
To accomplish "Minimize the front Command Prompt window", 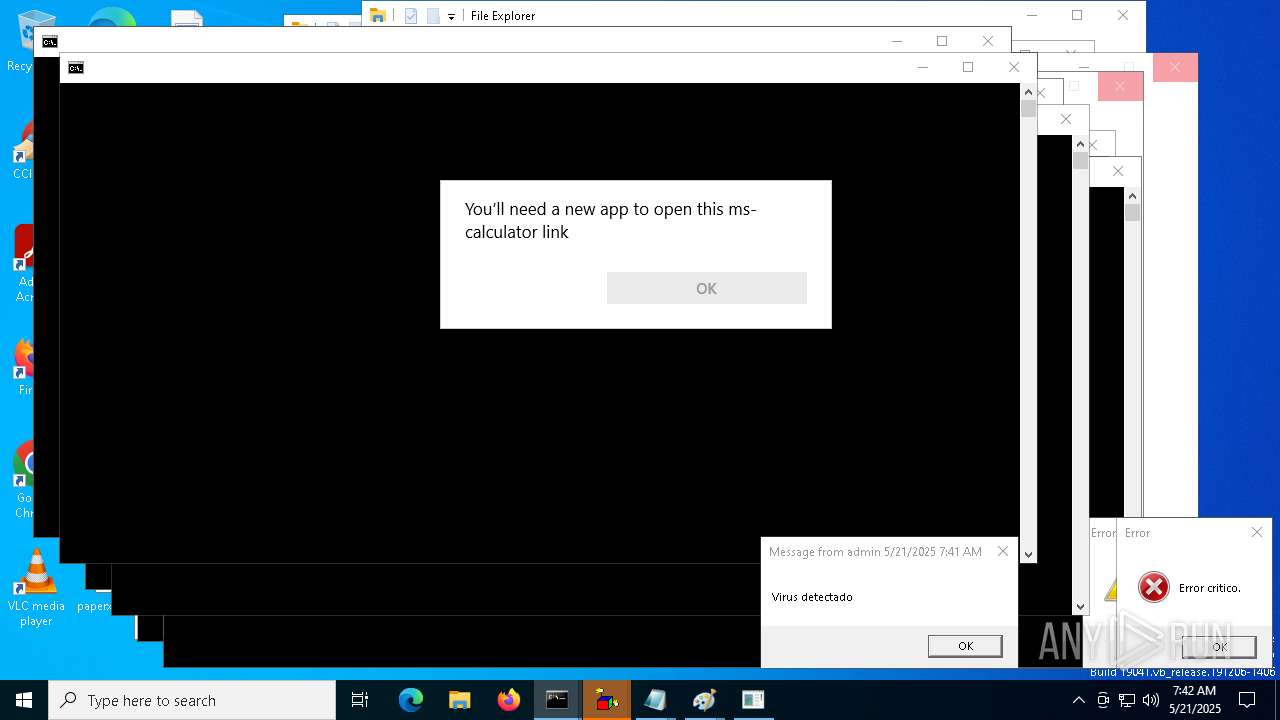I will point(922,67).
